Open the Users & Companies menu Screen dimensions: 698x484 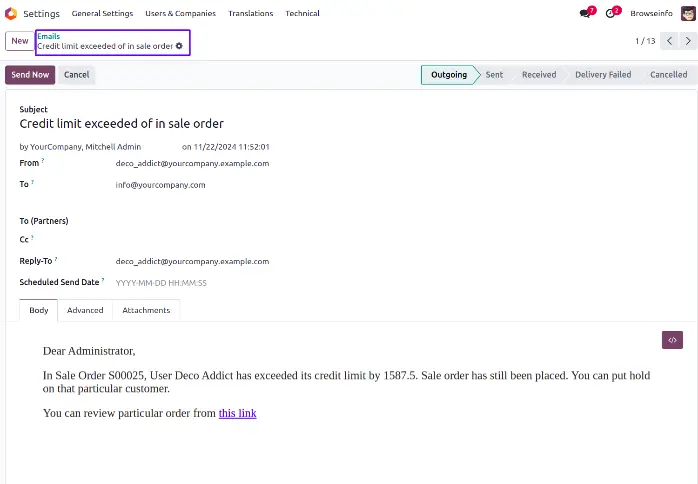180,14
